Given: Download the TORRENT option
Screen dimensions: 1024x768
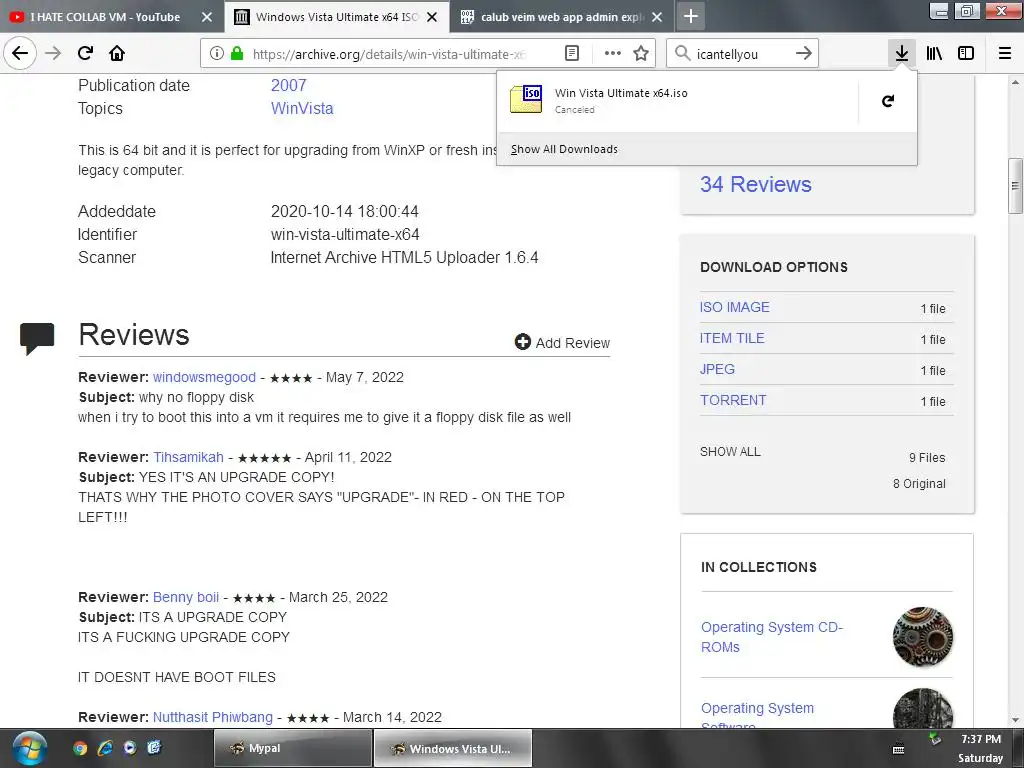Looking at the screenshot, I should 733,400.
